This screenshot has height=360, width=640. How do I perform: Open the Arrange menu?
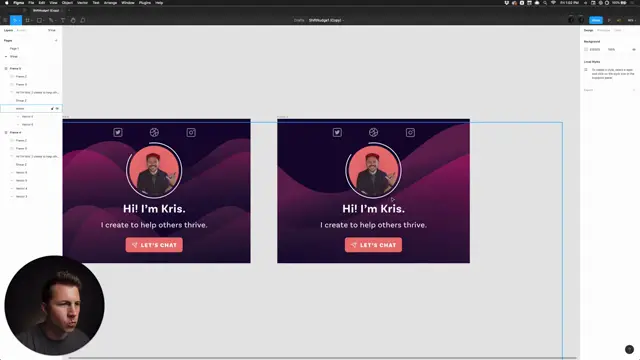point(110,3)
